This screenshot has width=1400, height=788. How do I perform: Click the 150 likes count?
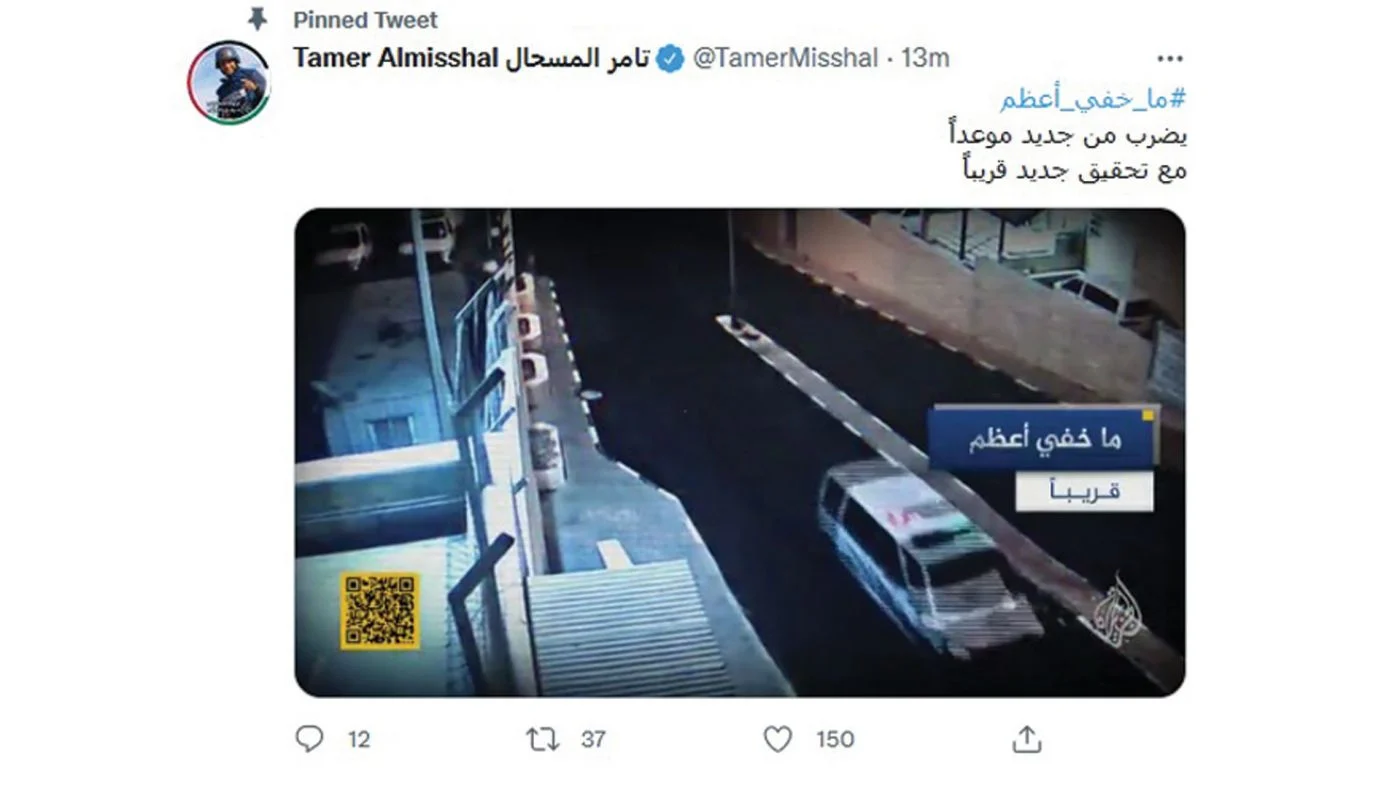pyautogui.click(x=835, y=740)
